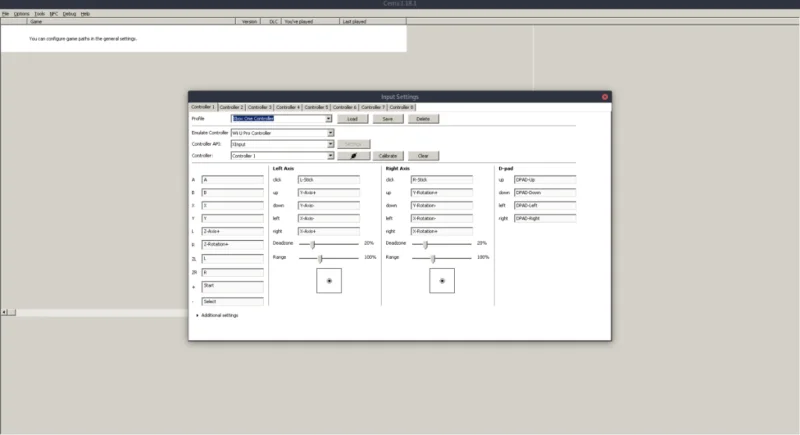Click the Last played column header
This screenshot has height=435, width=800.
pos(373,21)
